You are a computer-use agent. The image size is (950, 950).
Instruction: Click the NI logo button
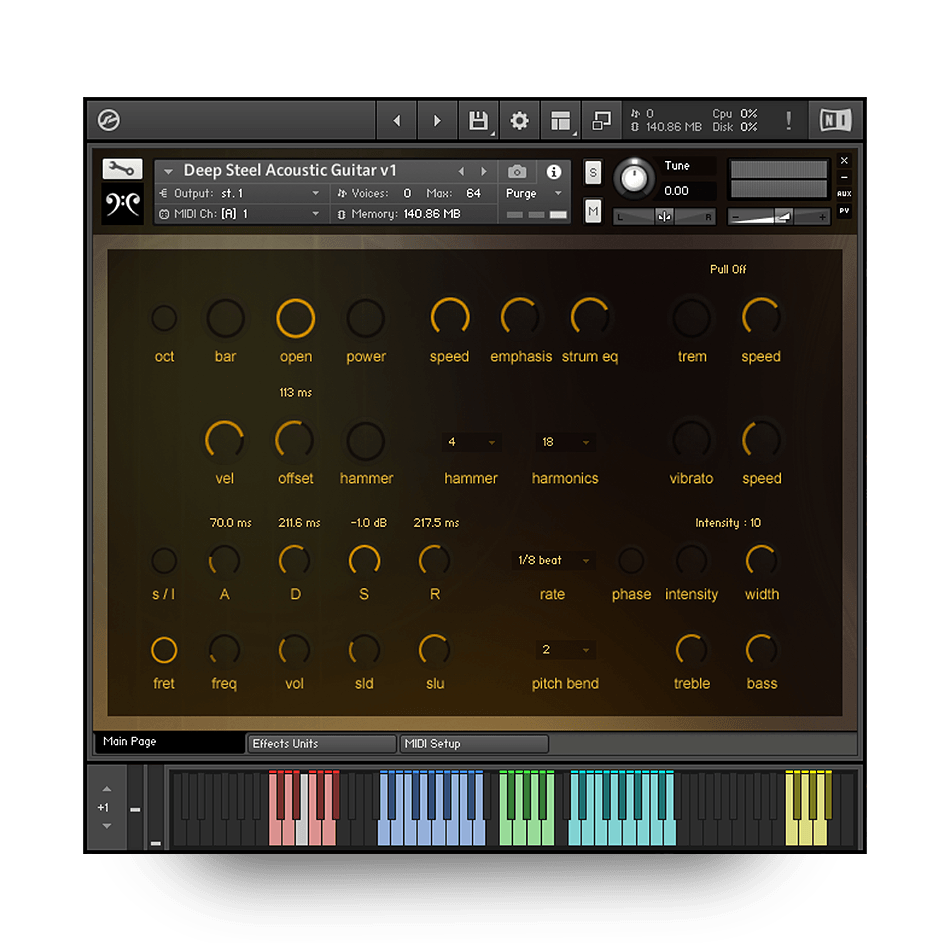click(x=835, y=120)
